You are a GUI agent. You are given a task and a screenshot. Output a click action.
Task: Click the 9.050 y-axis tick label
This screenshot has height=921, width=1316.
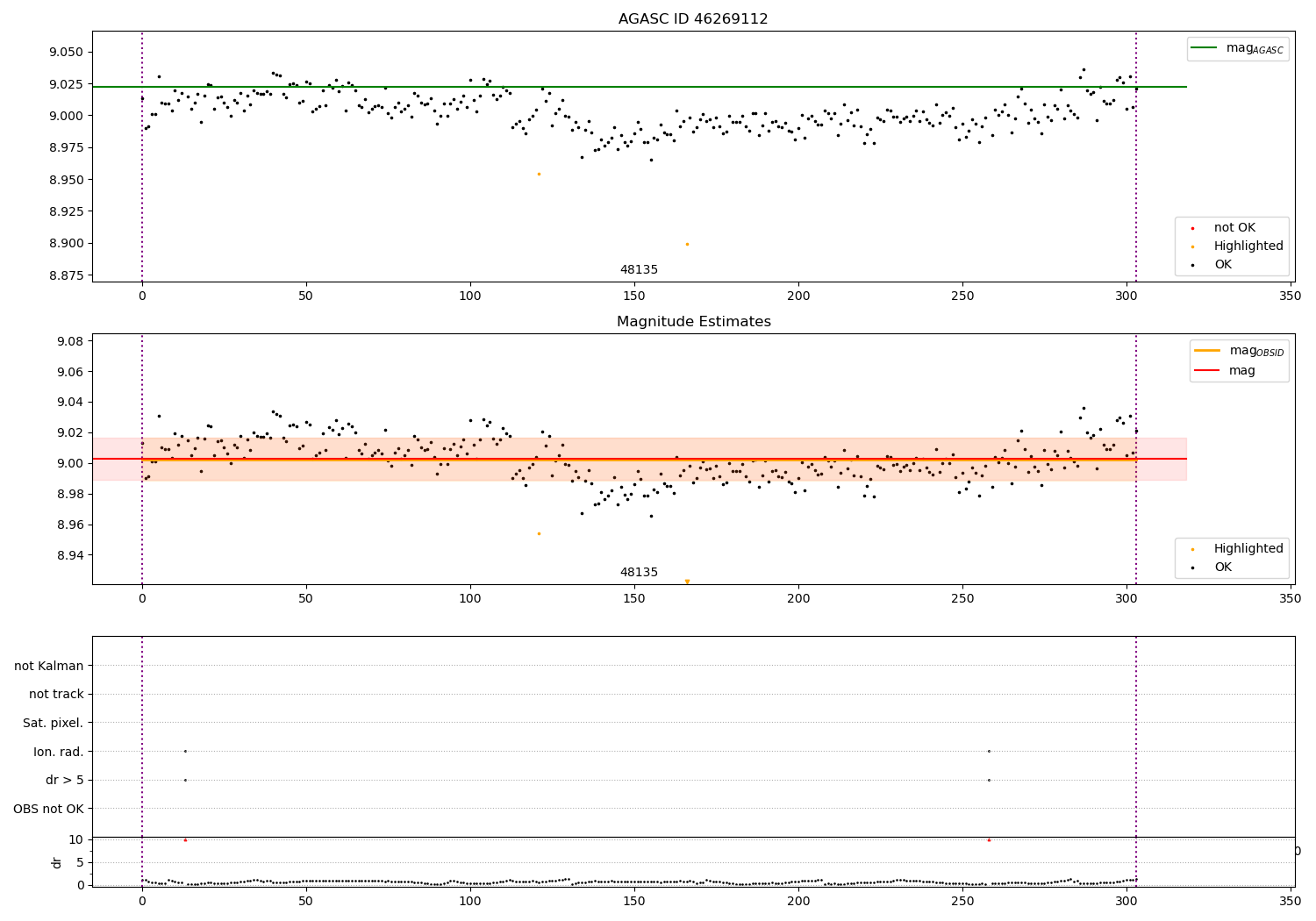click(67, 53)
